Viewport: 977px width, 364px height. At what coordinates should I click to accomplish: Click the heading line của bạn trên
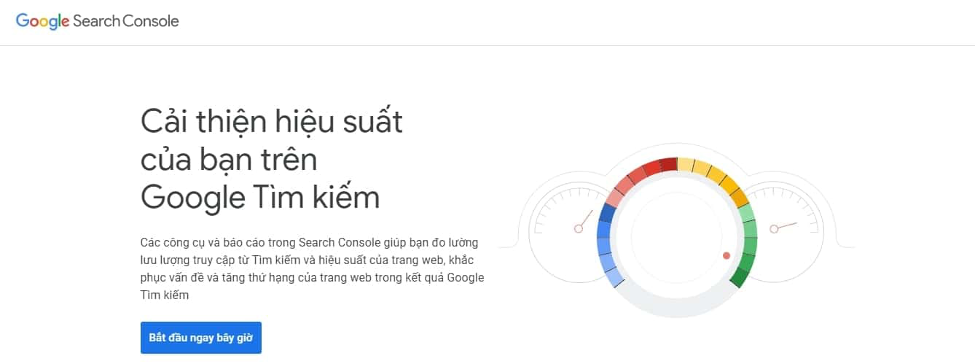pyautogui.click(x=229, y=160)
